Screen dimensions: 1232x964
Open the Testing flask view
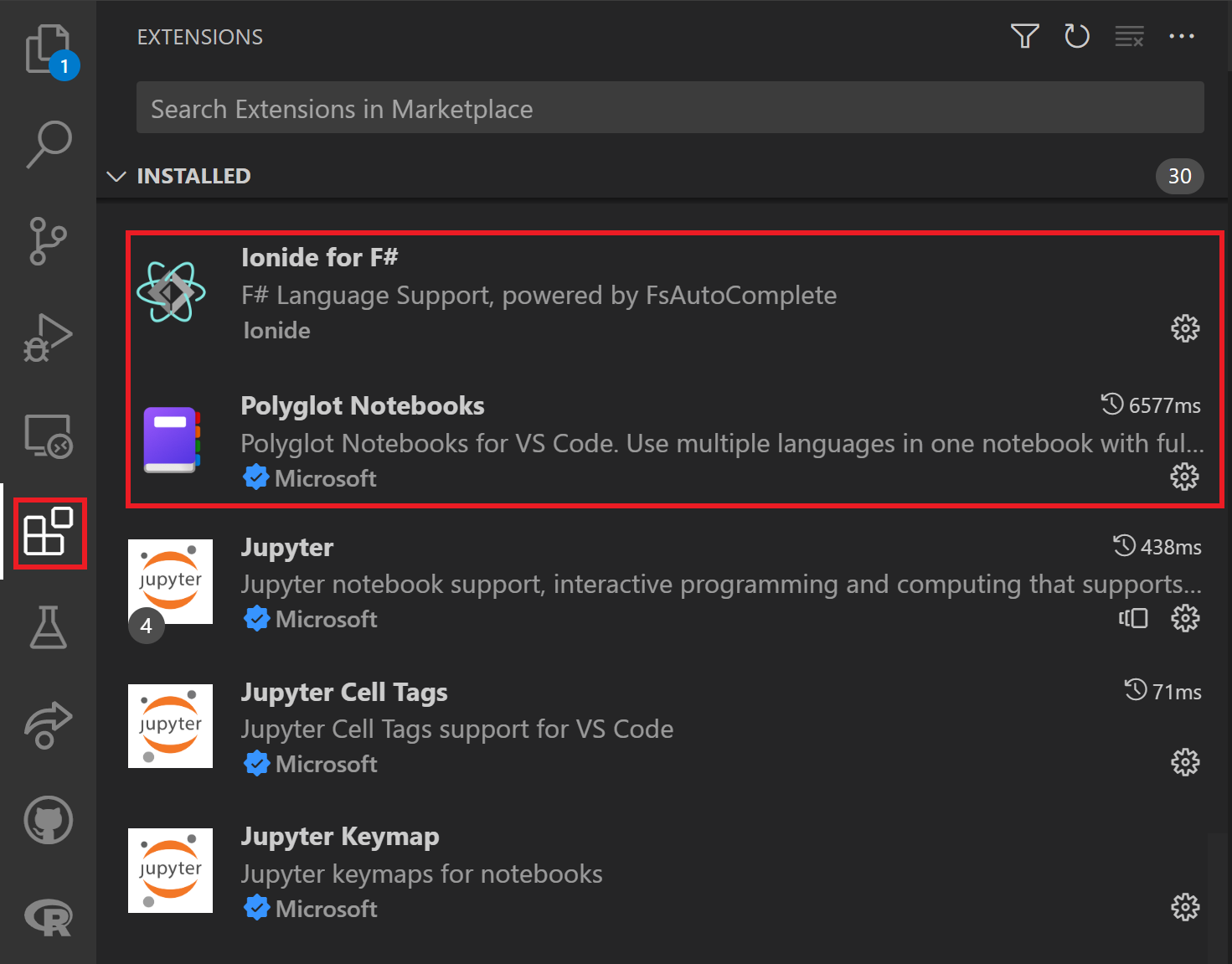click(x=49, y=627)
